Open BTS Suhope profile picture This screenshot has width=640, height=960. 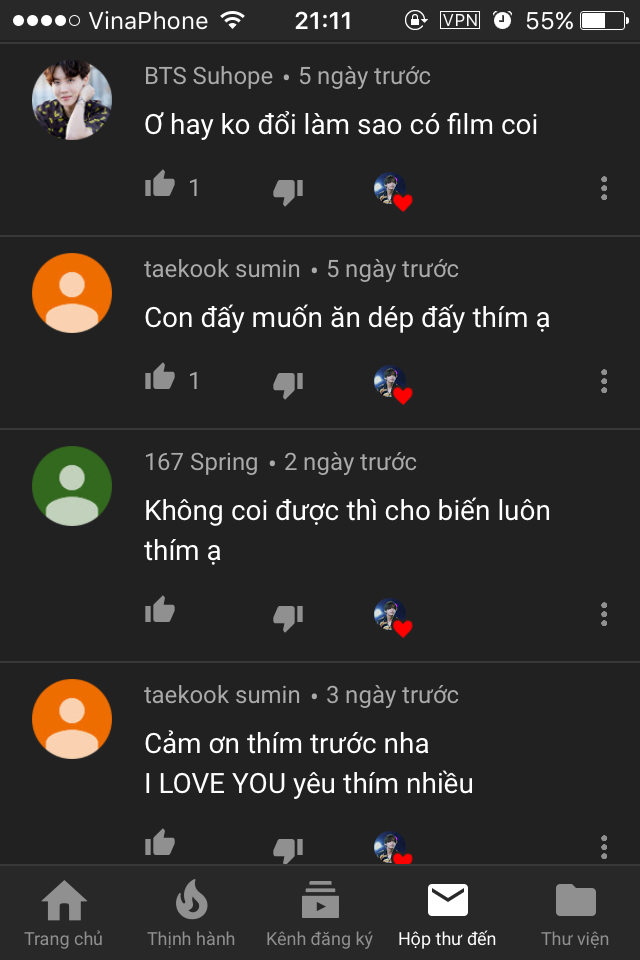click(x=72, y=100)
